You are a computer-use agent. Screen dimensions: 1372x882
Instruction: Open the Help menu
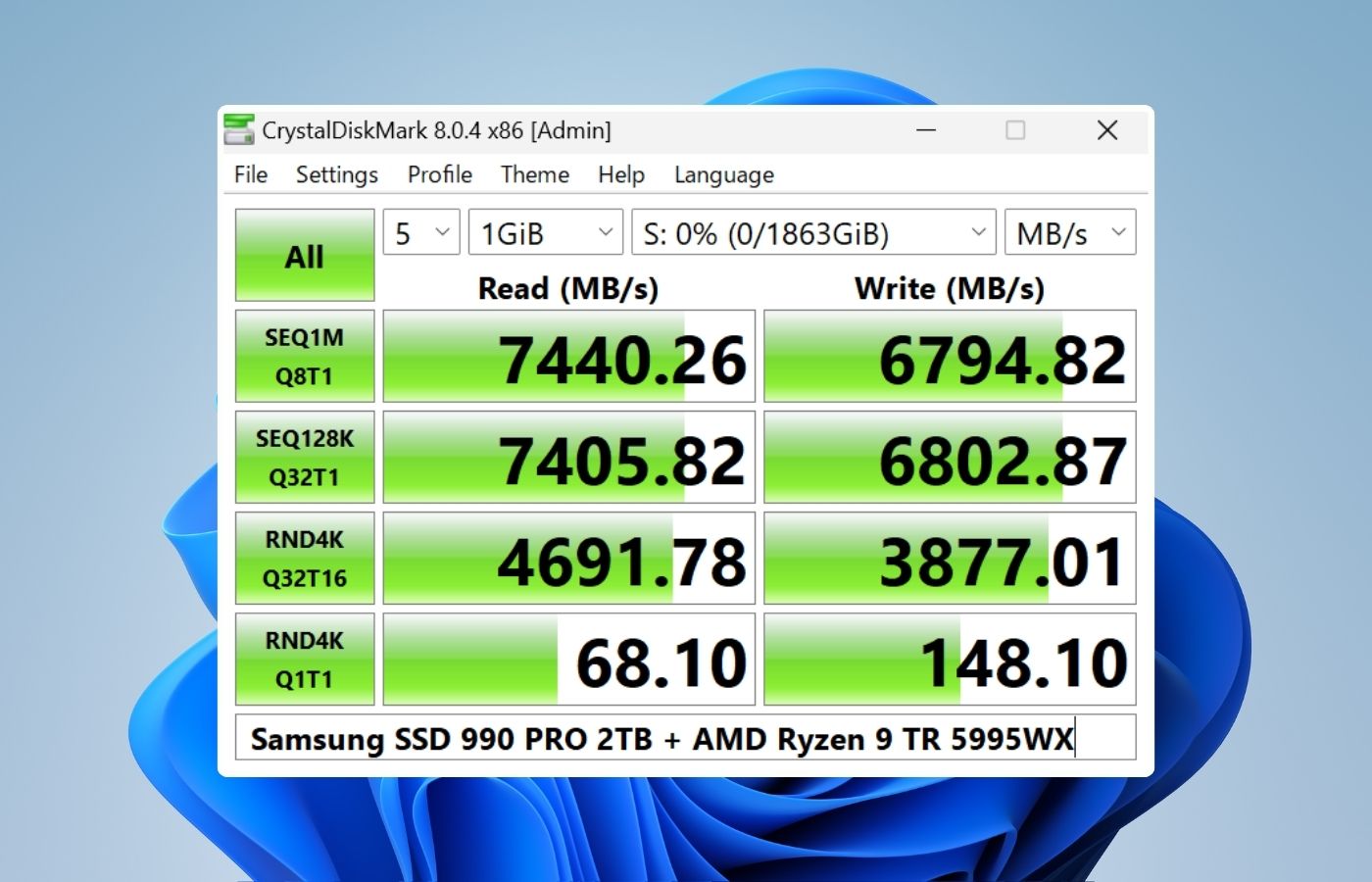[621, 174]
